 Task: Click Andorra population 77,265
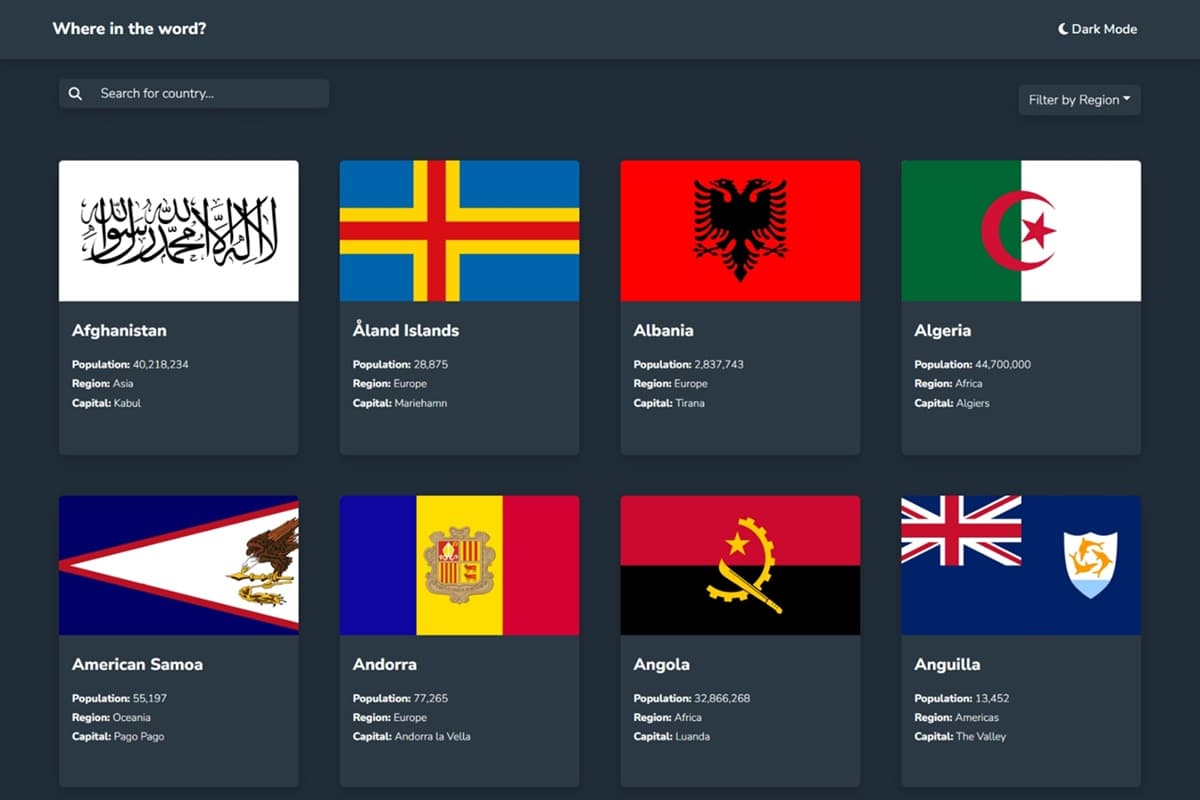coord(400,698)
